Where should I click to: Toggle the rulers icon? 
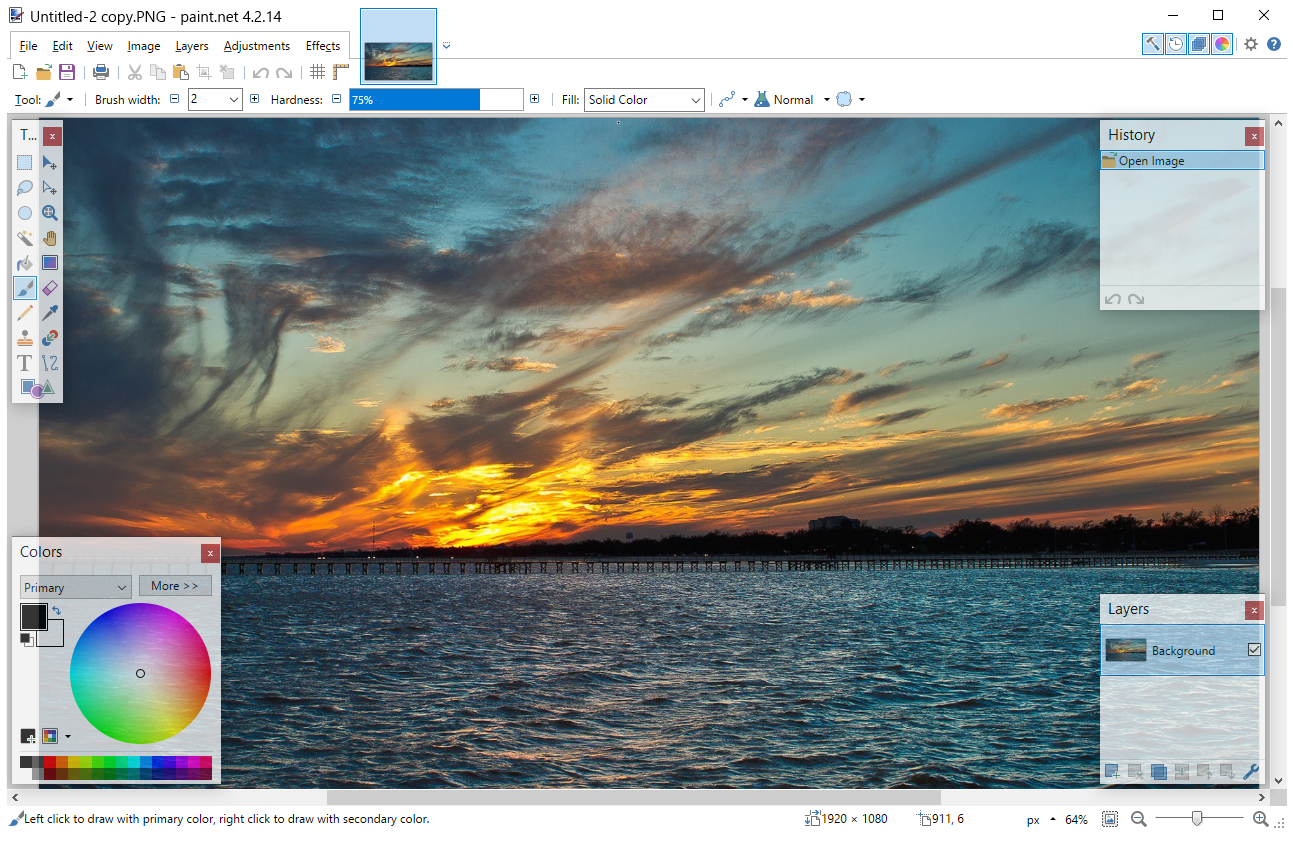(341, 72)
